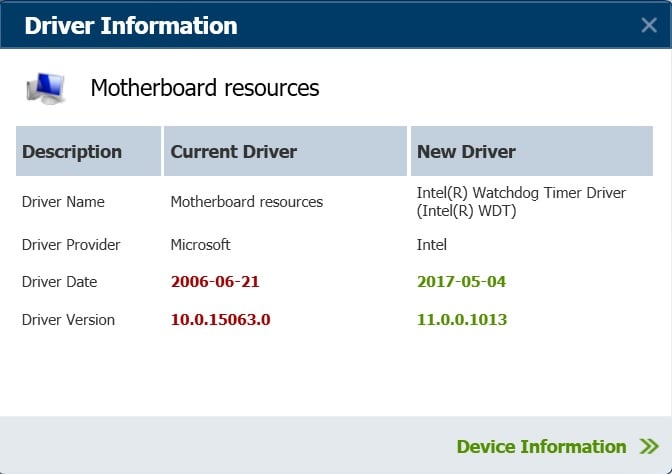Open the Device Information link

point(541,447)
